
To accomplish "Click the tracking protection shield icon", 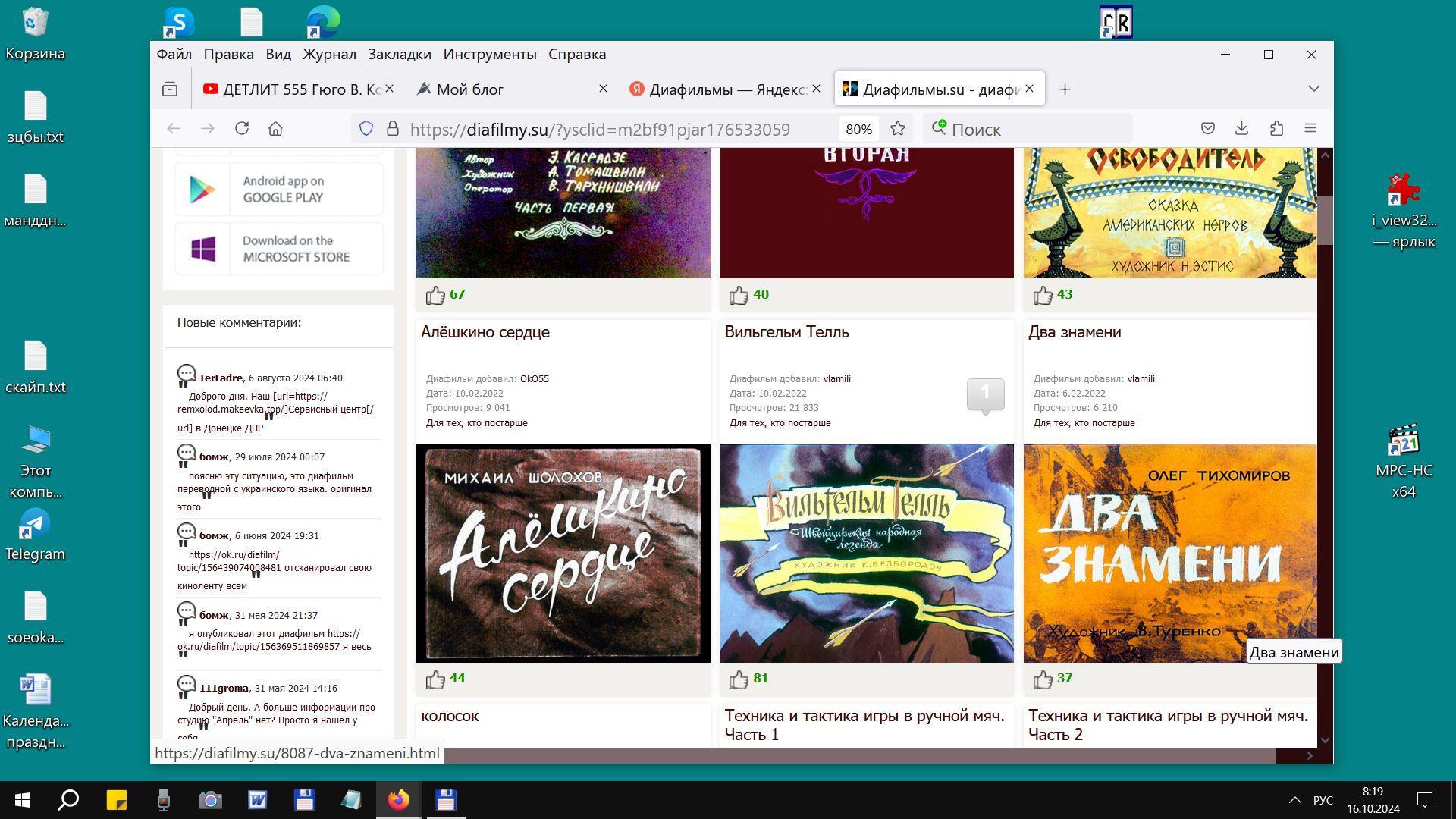I will point(366,129).
